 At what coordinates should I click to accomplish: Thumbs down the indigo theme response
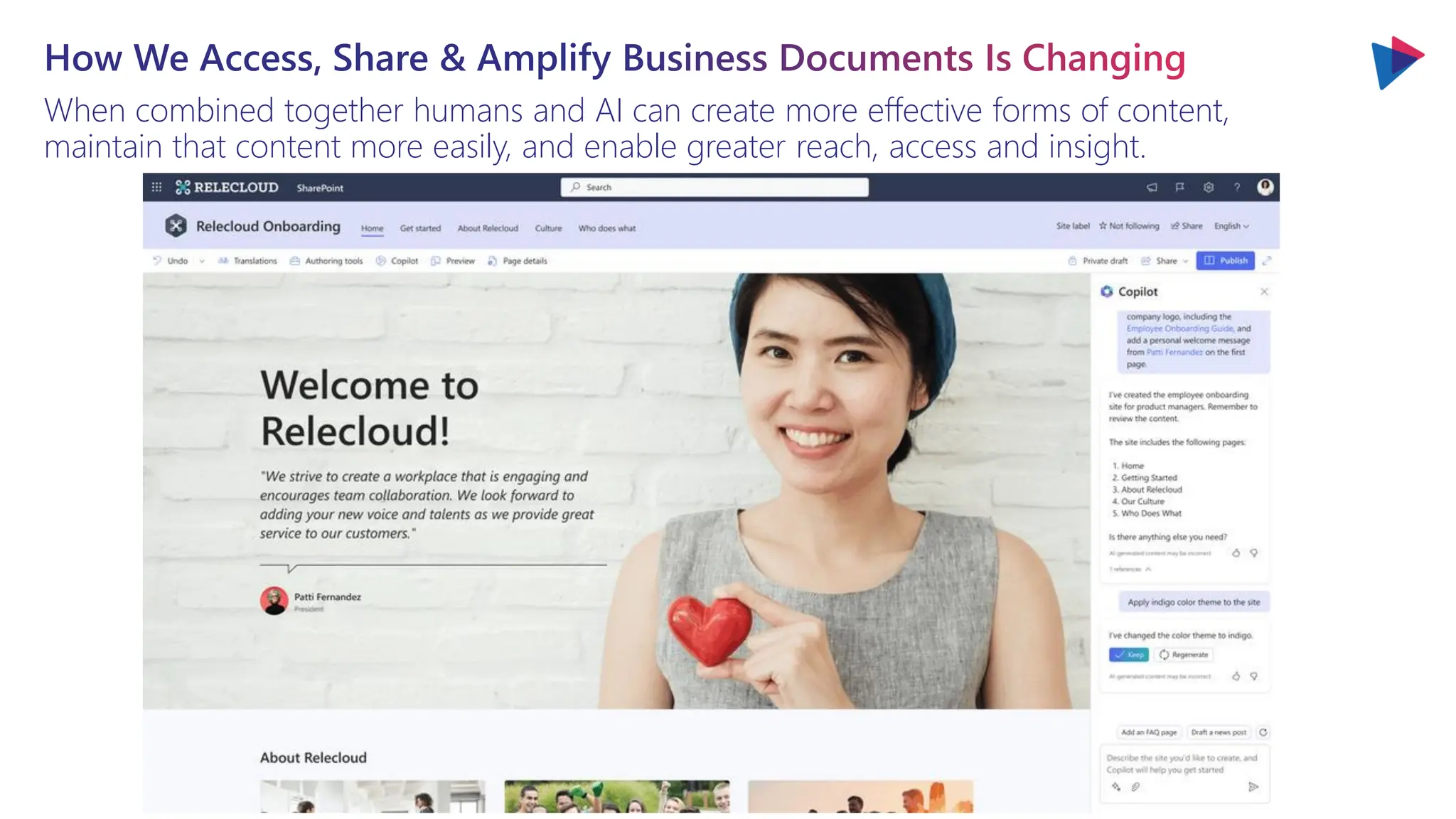[1254, 676]
